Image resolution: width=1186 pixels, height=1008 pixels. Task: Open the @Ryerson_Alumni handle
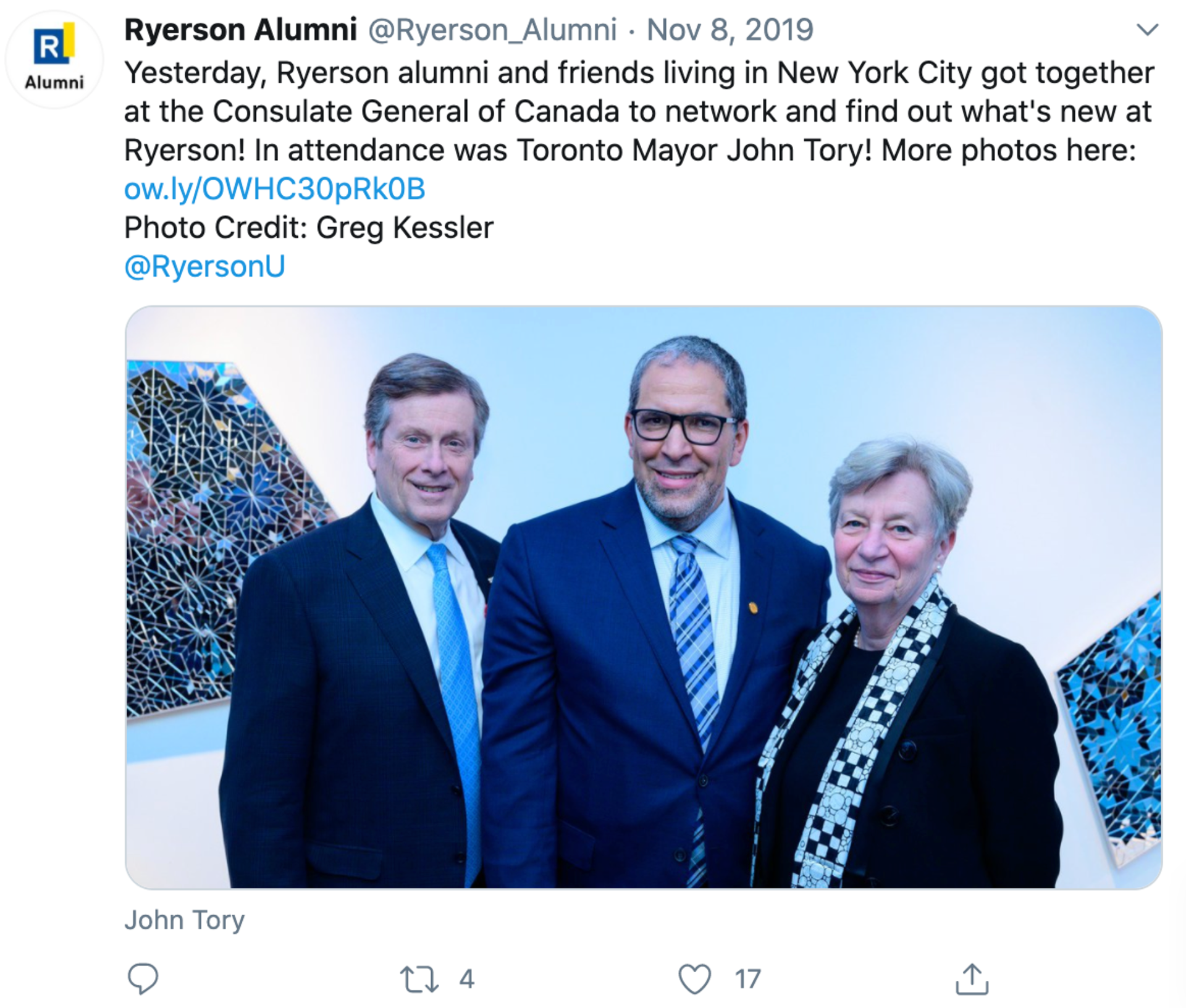pos(492,30)
